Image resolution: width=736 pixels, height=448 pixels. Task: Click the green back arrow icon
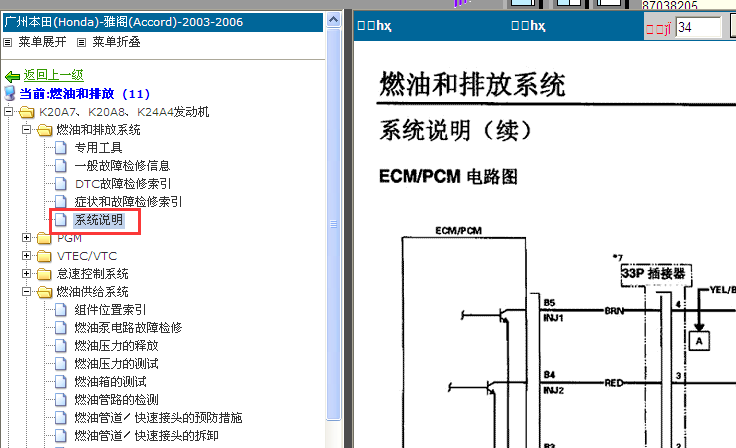tap(12, 76)
